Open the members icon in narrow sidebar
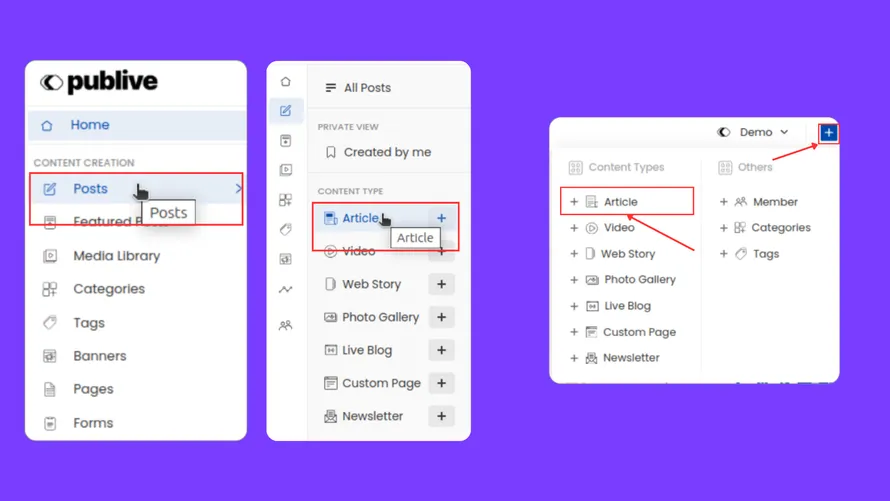The height and width of the screenshot is (501, 890). tap(286, 325)
